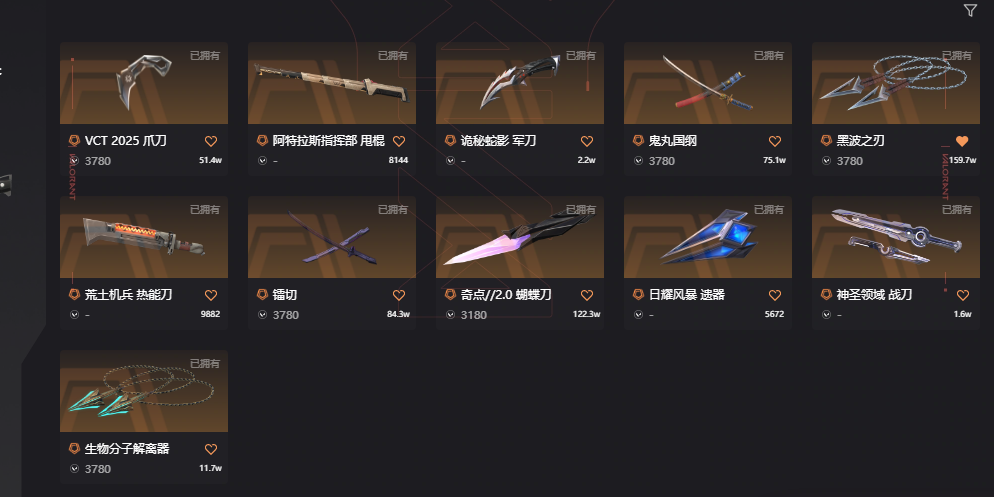Expand the chevron under 奇点//2.0 蝴蝶刀

pyautogui.click(x=450, y=314)
